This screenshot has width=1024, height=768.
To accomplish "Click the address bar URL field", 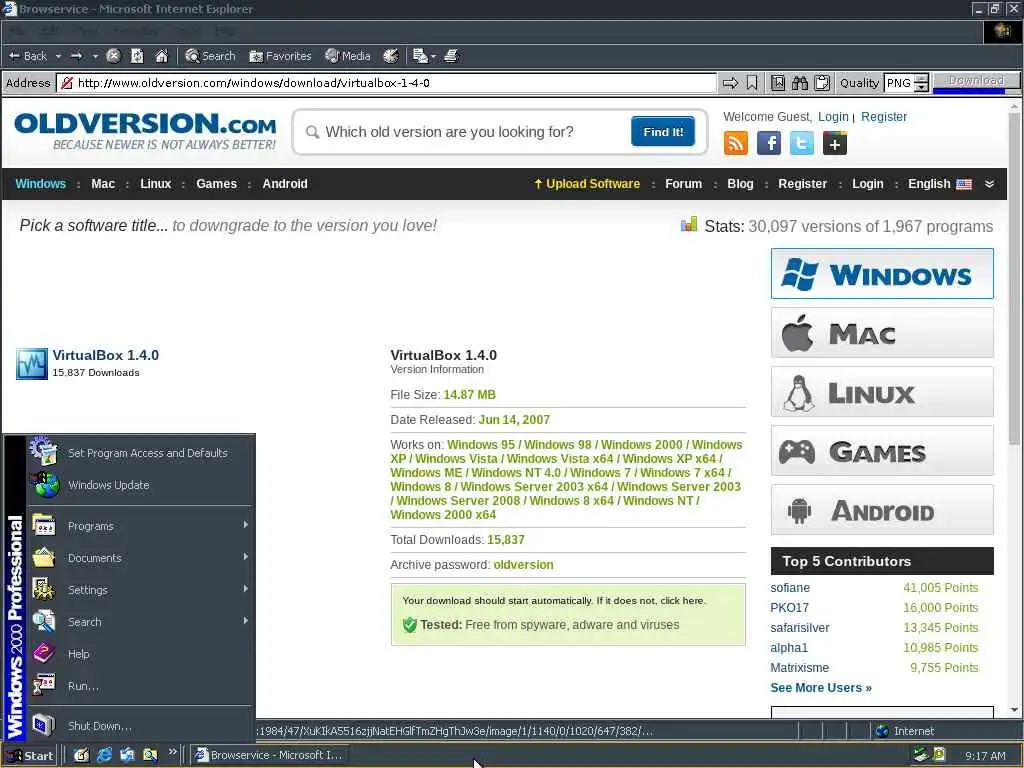I will pos(387,83).
